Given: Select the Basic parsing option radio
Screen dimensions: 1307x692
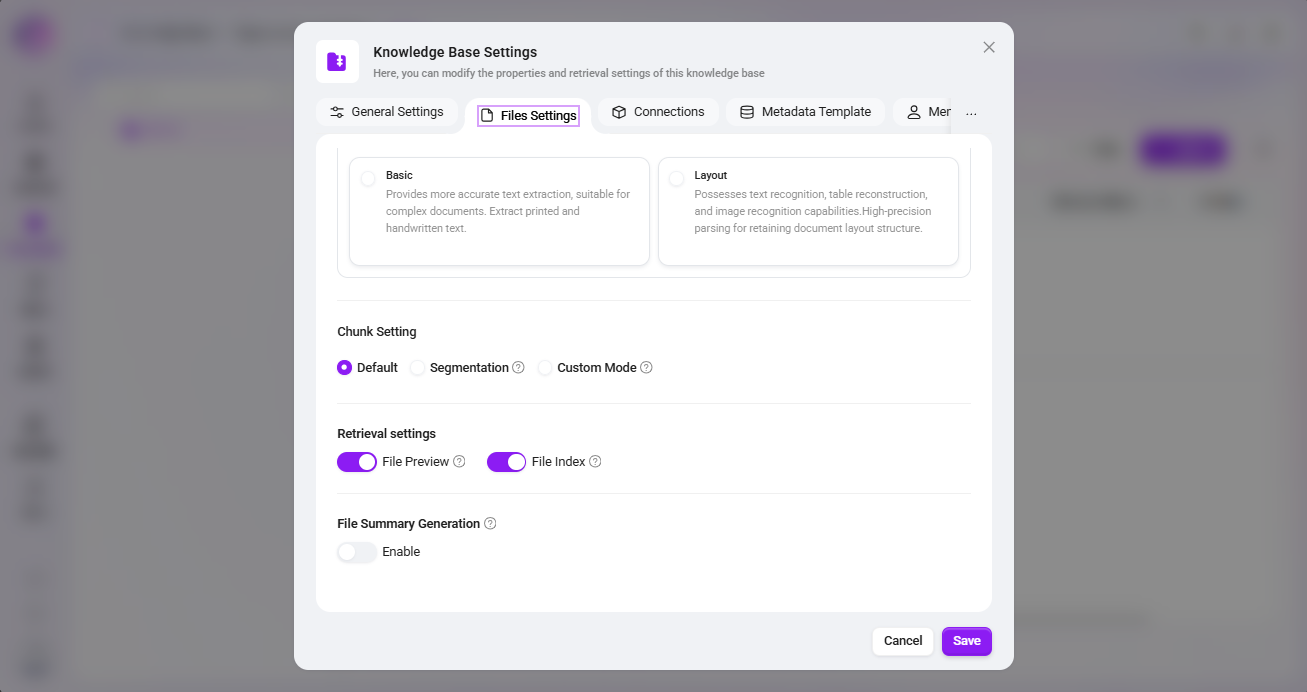Looking at the screenshot, I should point(368,179).
